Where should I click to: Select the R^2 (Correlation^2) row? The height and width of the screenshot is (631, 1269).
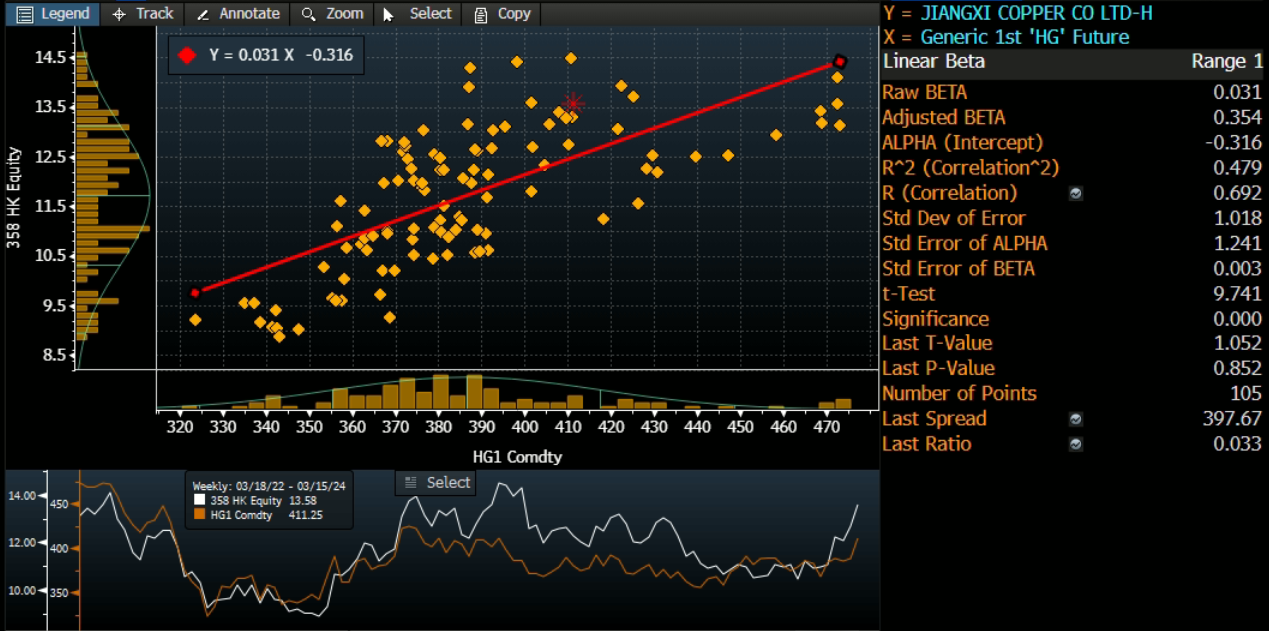click(x=1072, y=167)
